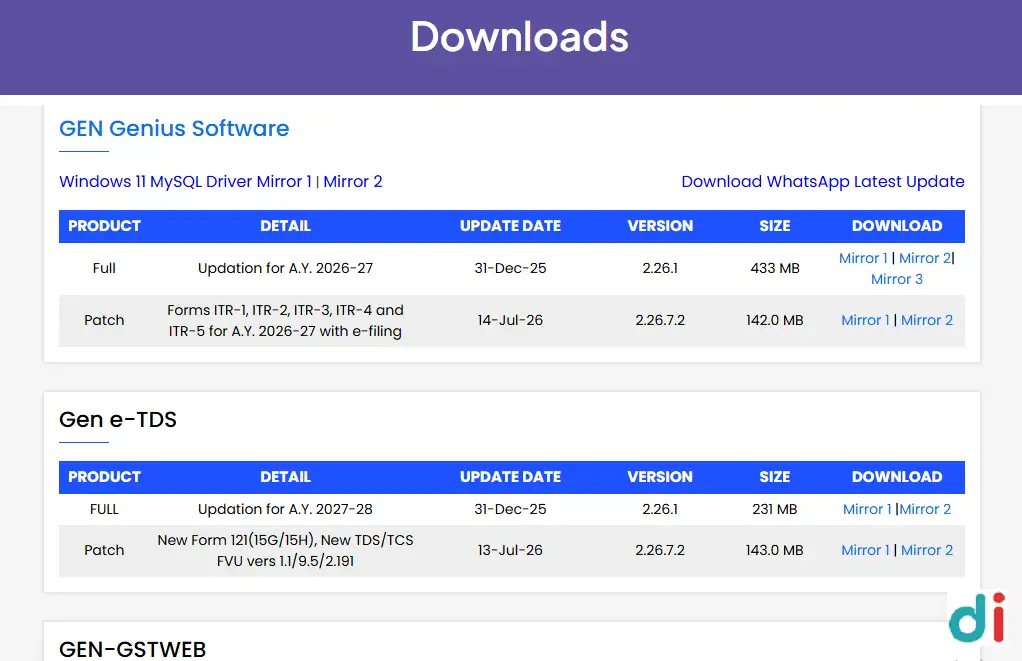The width and height of the screenshot is (1022, 661).
Task: Click 'New Form 121(15G/15H)' patch detail text
Action: pos(285,550)
